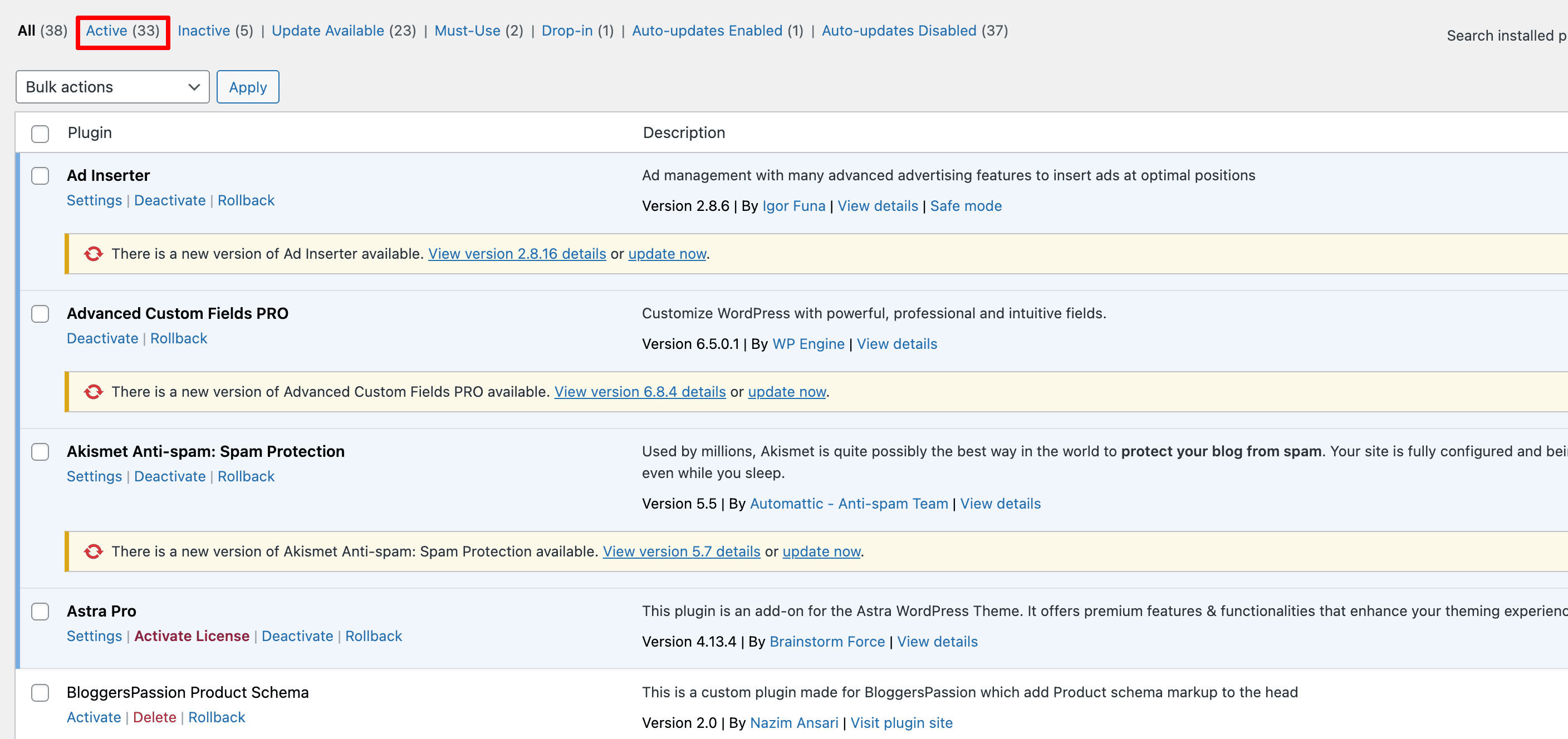
Task: Click Activate License for Astra Pro
Action: coord(192,636)
